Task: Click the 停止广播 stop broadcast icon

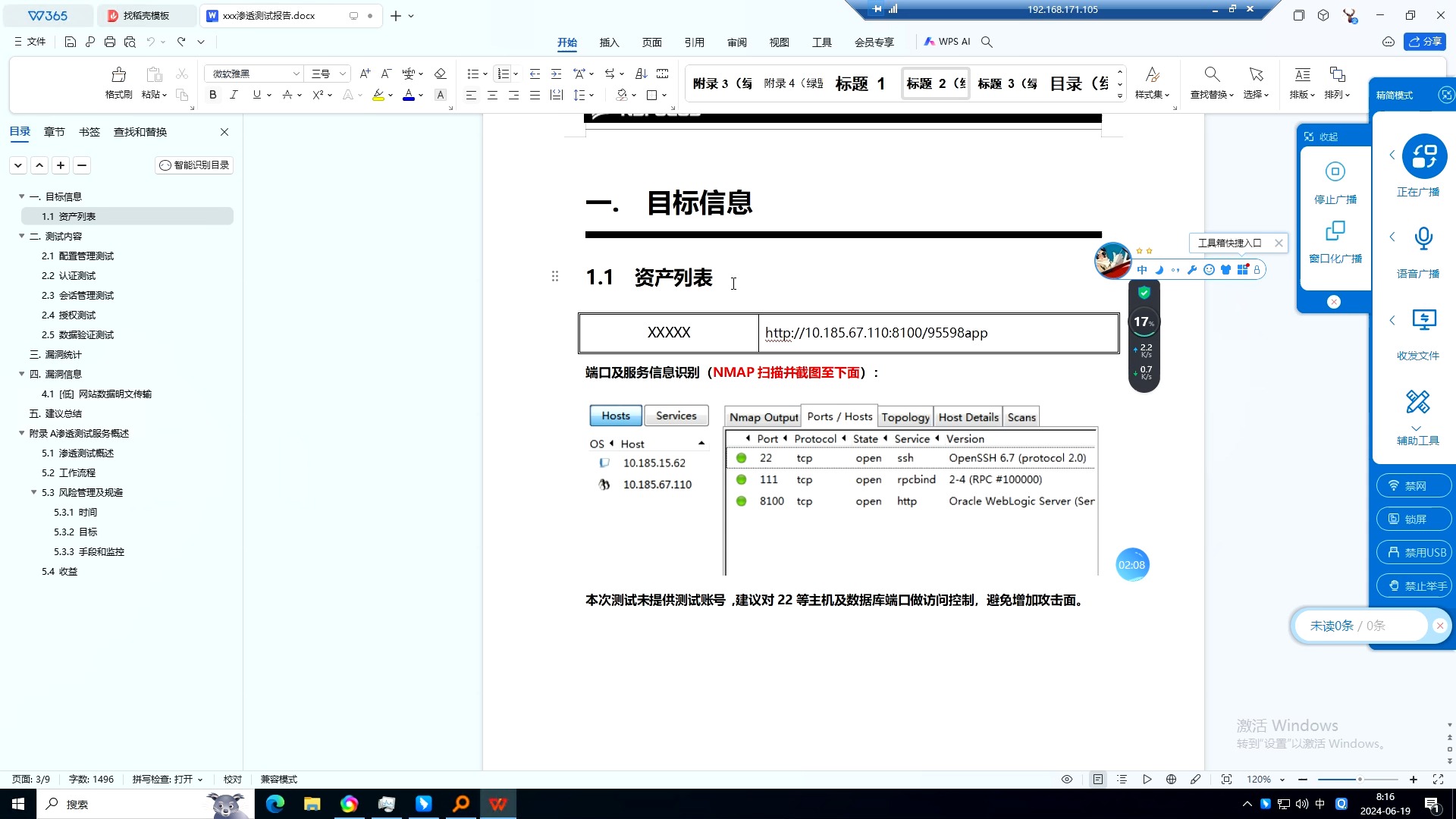Action: point(1335,171)
